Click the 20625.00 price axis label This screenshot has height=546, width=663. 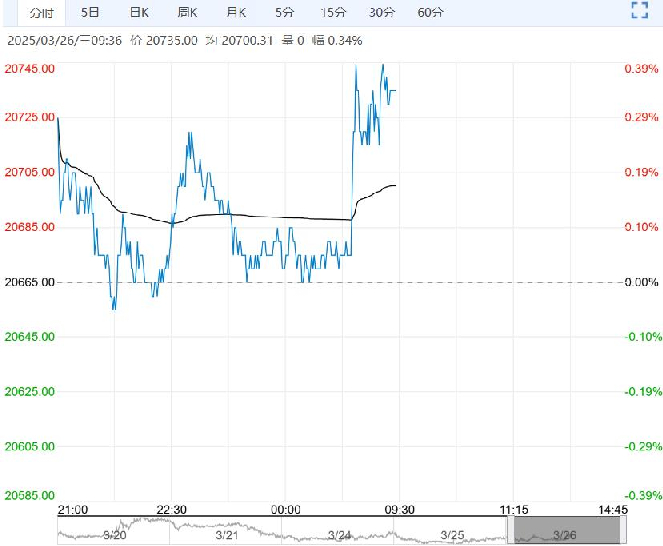click(30, 392)
